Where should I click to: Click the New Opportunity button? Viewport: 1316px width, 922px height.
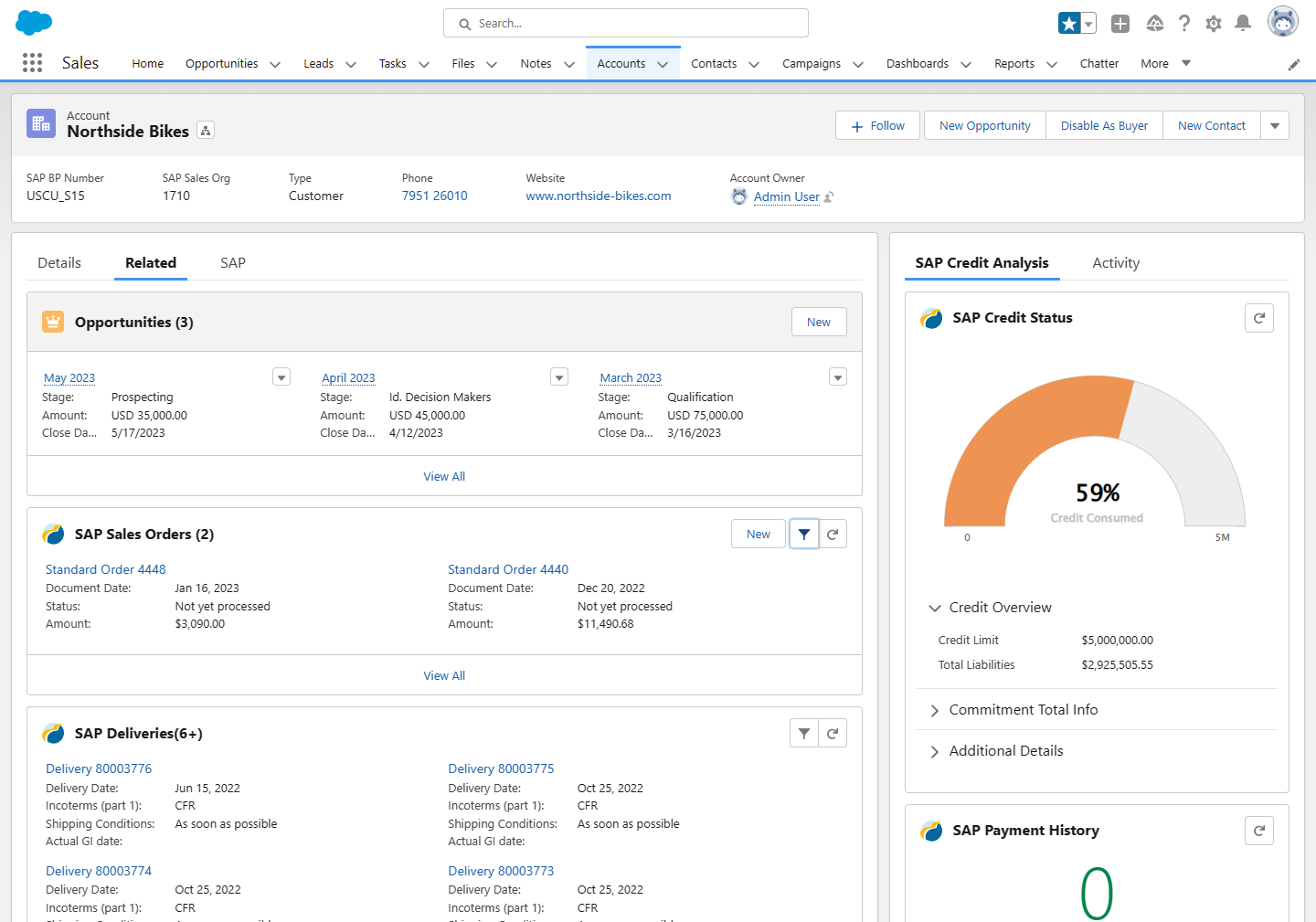click(985, 126)
